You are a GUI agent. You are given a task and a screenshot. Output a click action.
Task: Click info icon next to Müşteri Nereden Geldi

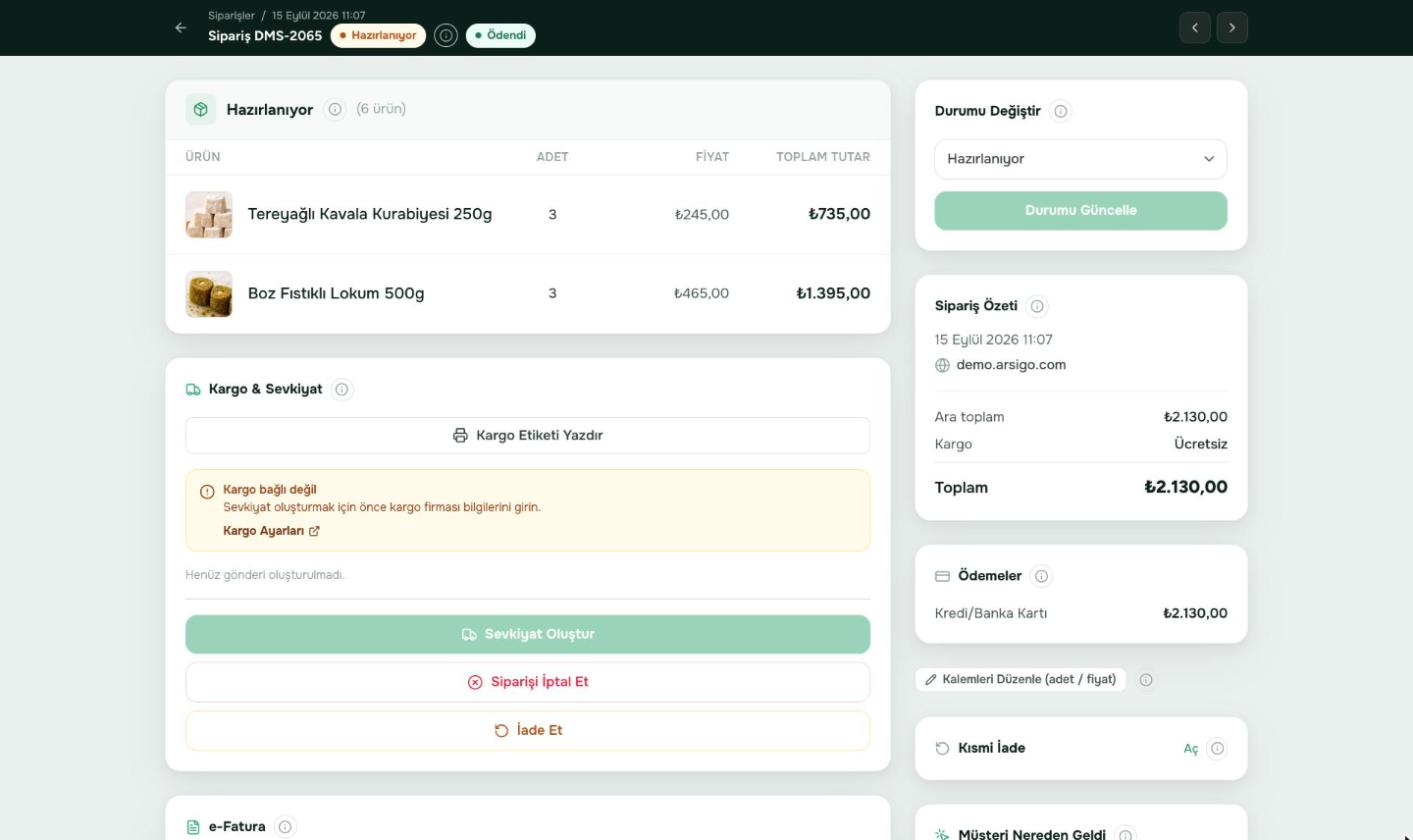coord(1126,835)
